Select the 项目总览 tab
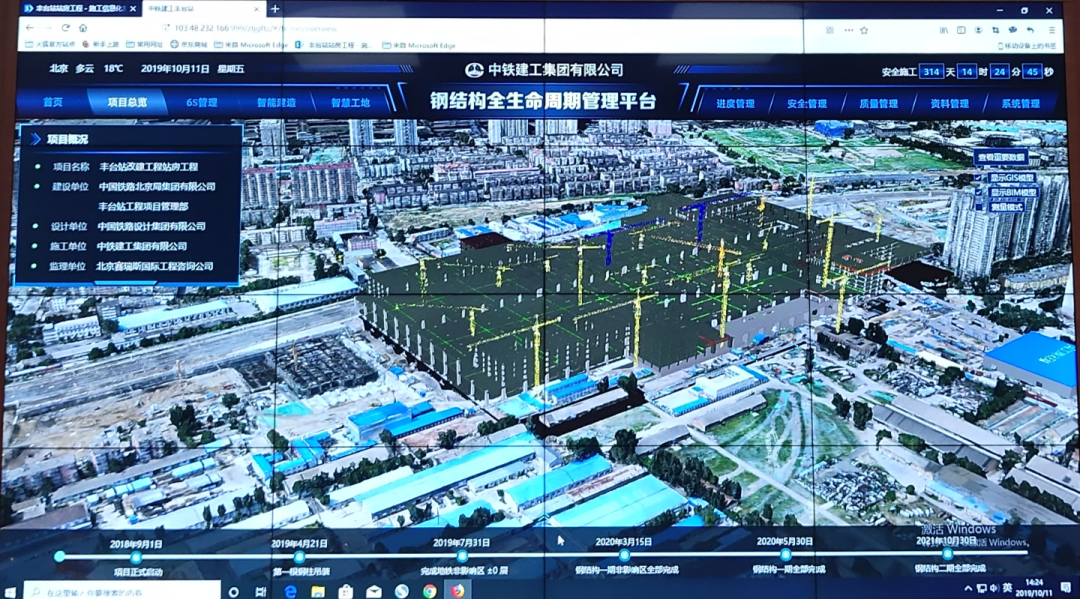The height and width of the screenshot is (599, 1080). [x=127, y=102]
